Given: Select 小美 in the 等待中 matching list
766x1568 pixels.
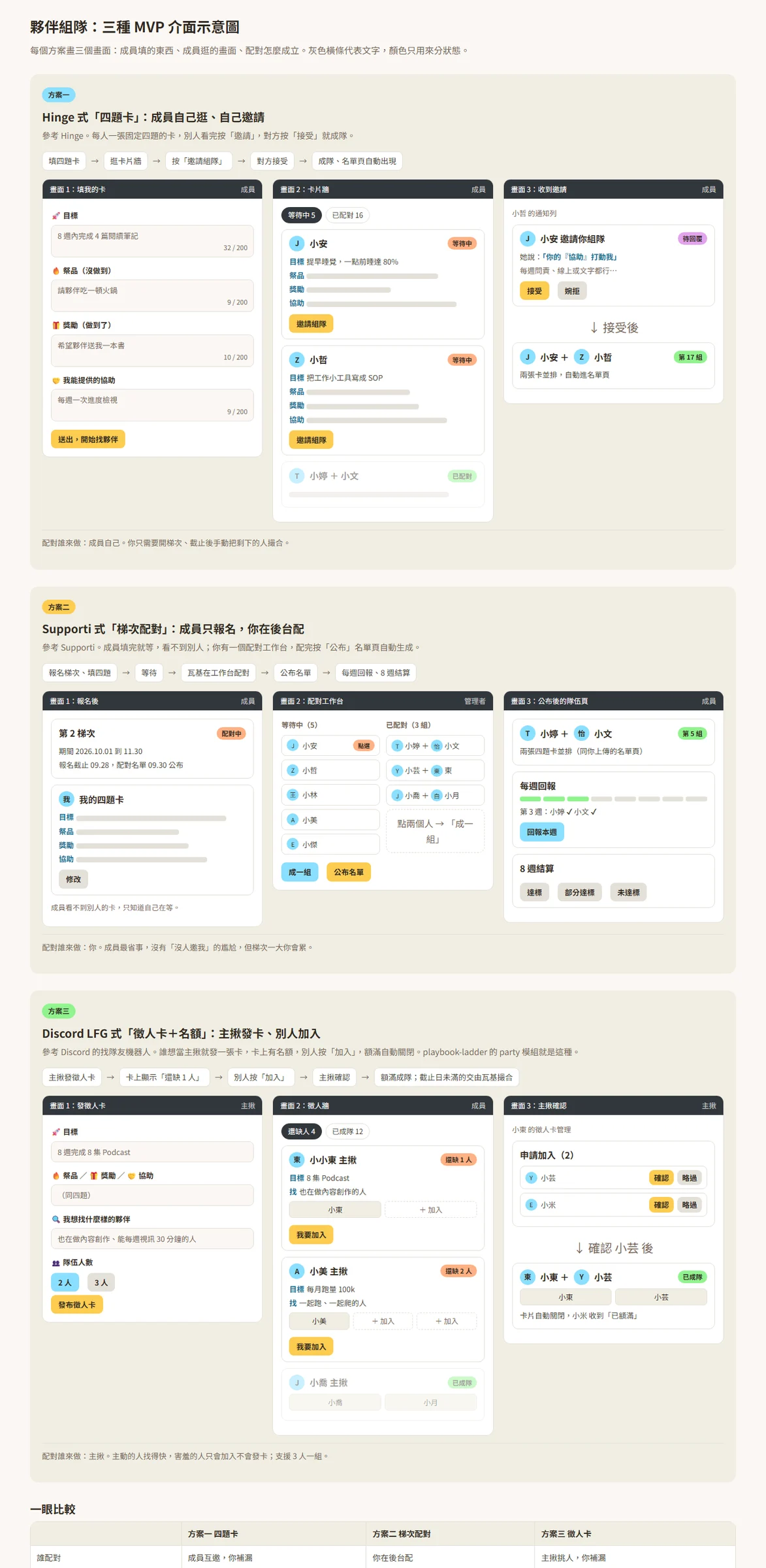Looking at the screenshot, I should (330, 820).
